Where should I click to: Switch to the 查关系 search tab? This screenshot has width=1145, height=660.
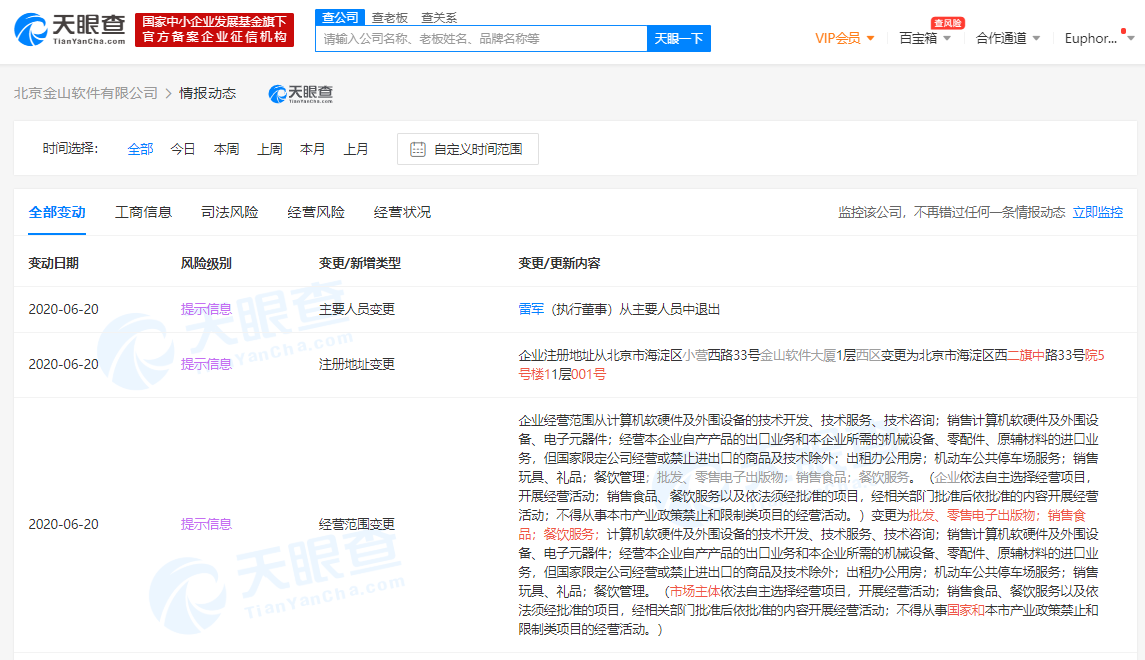[439, 17]
